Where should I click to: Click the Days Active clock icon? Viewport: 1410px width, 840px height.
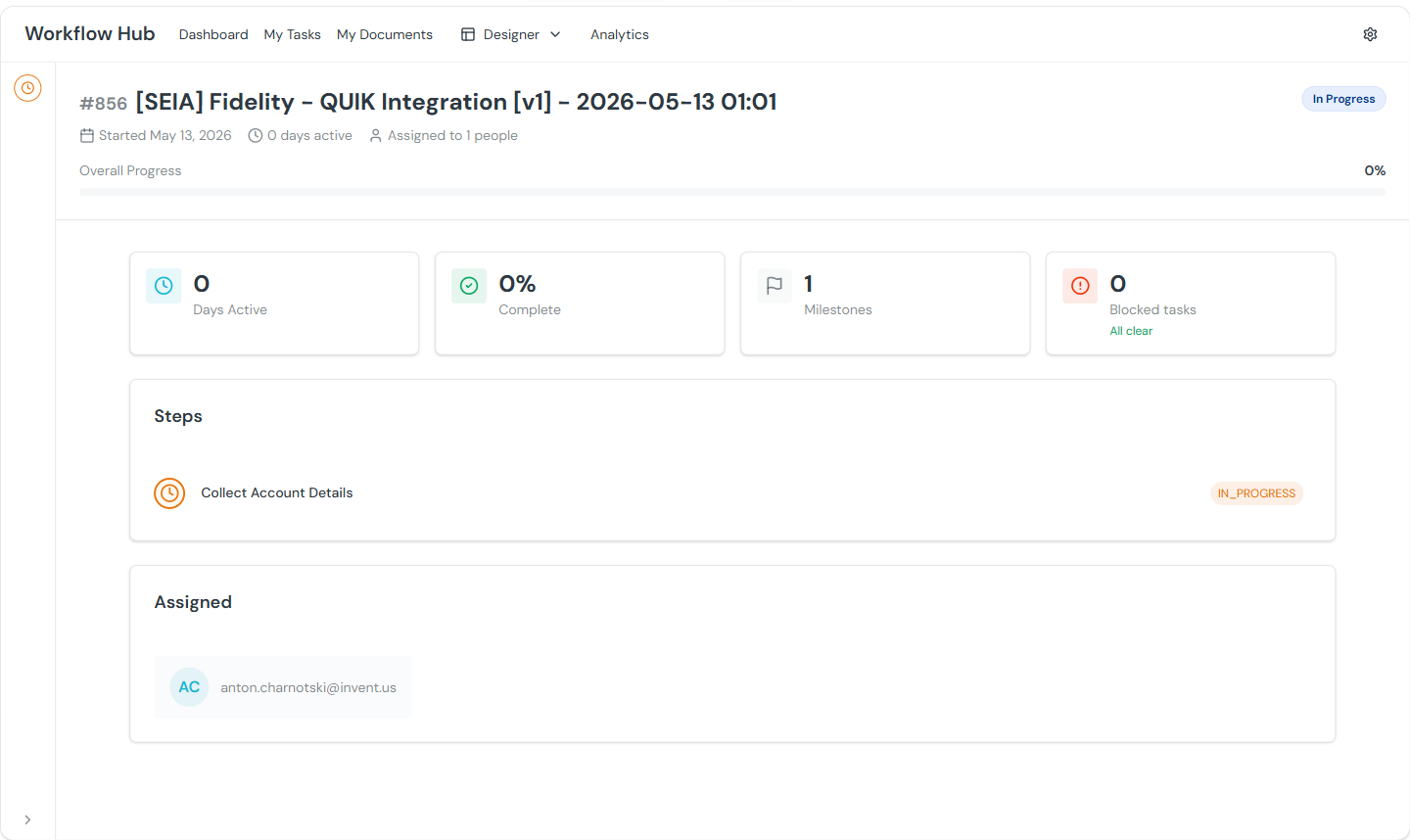coord(164,286)
